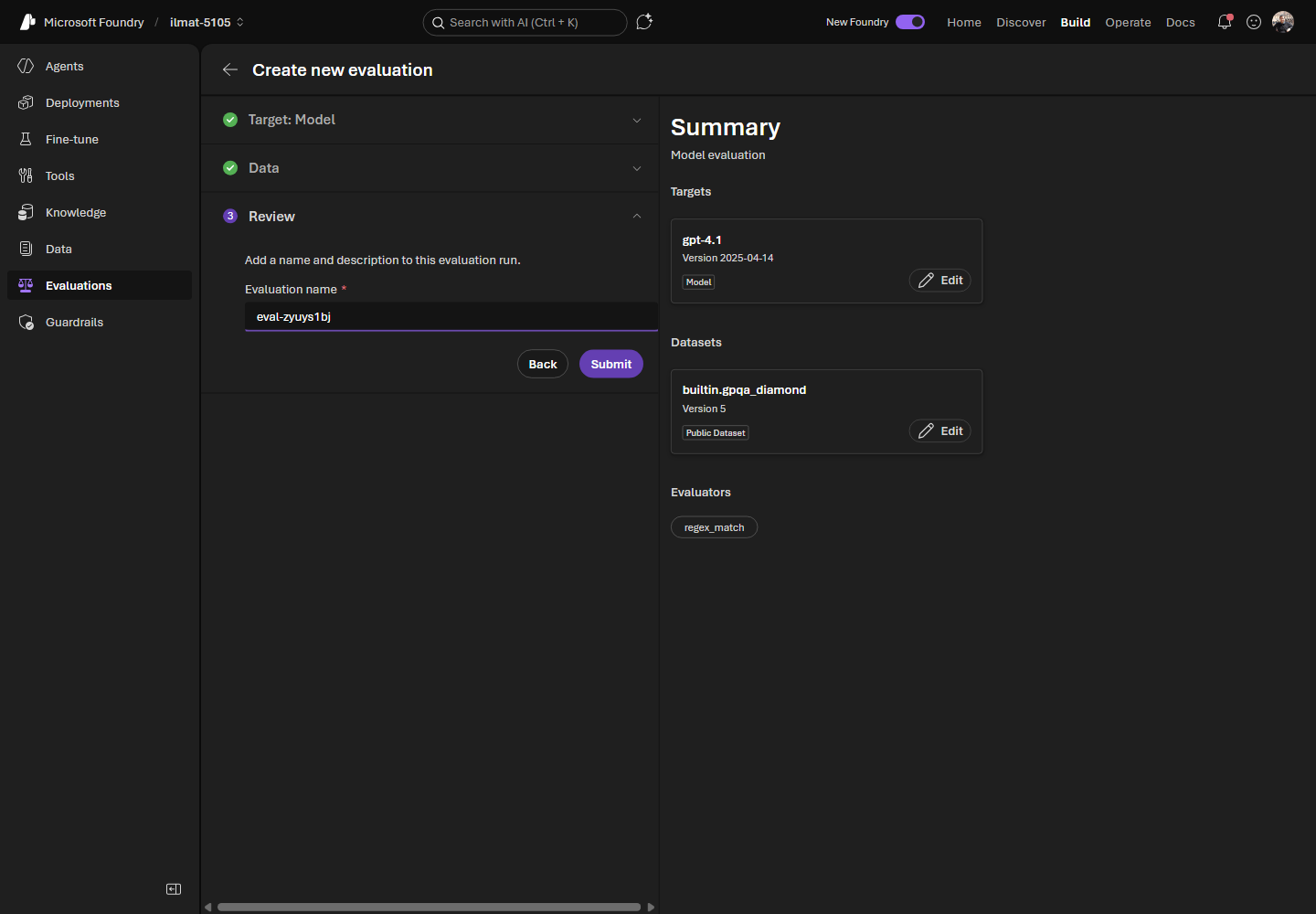This screenshot has width=1316, height=914.
Task: Click the builtin.gpqa_diamond dataset name
Action: coord(744,389)
